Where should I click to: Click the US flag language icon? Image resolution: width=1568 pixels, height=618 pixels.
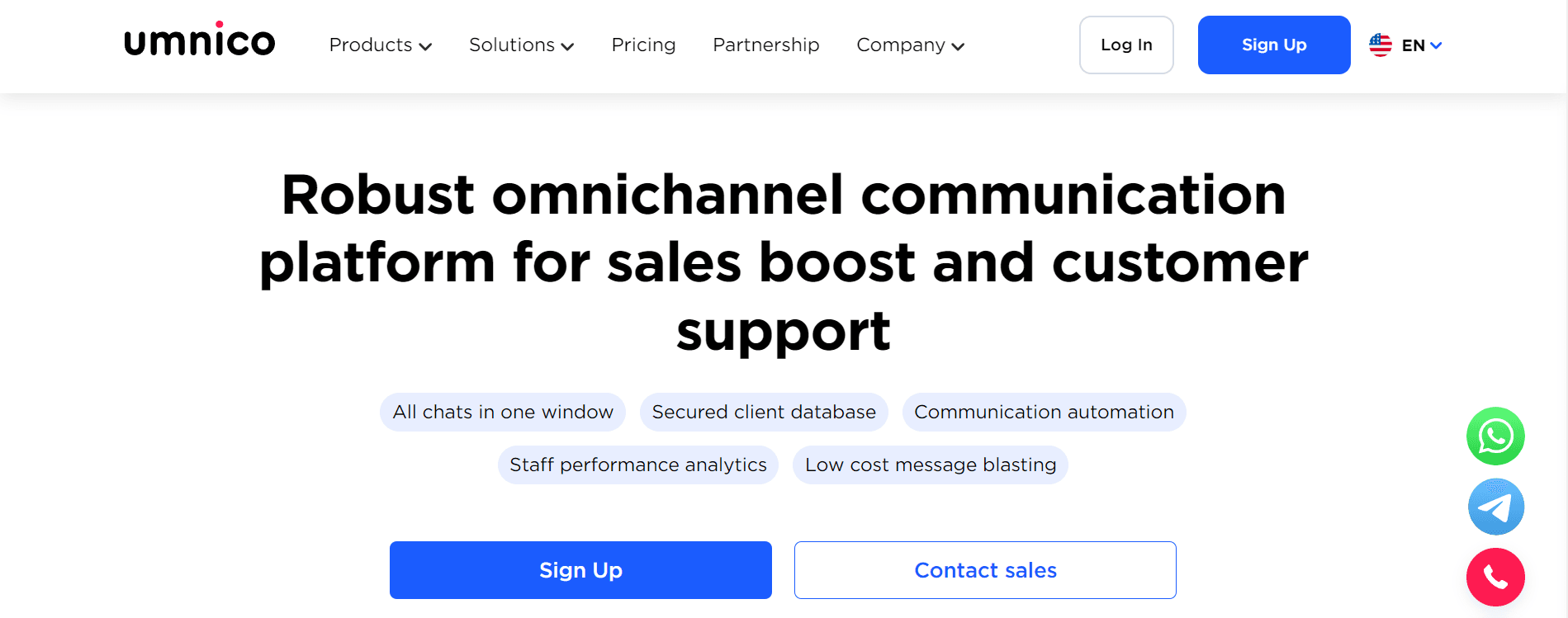(x=1380, y=45)
